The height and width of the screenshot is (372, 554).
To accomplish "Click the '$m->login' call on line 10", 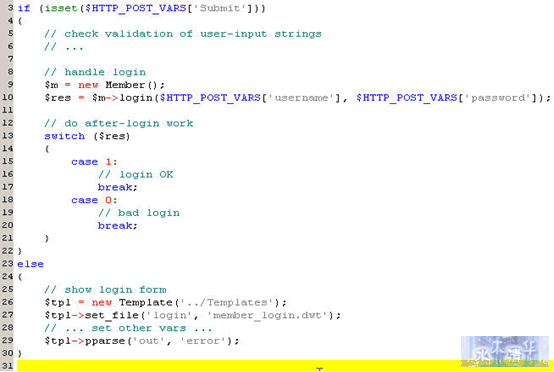I will (122, 98).
